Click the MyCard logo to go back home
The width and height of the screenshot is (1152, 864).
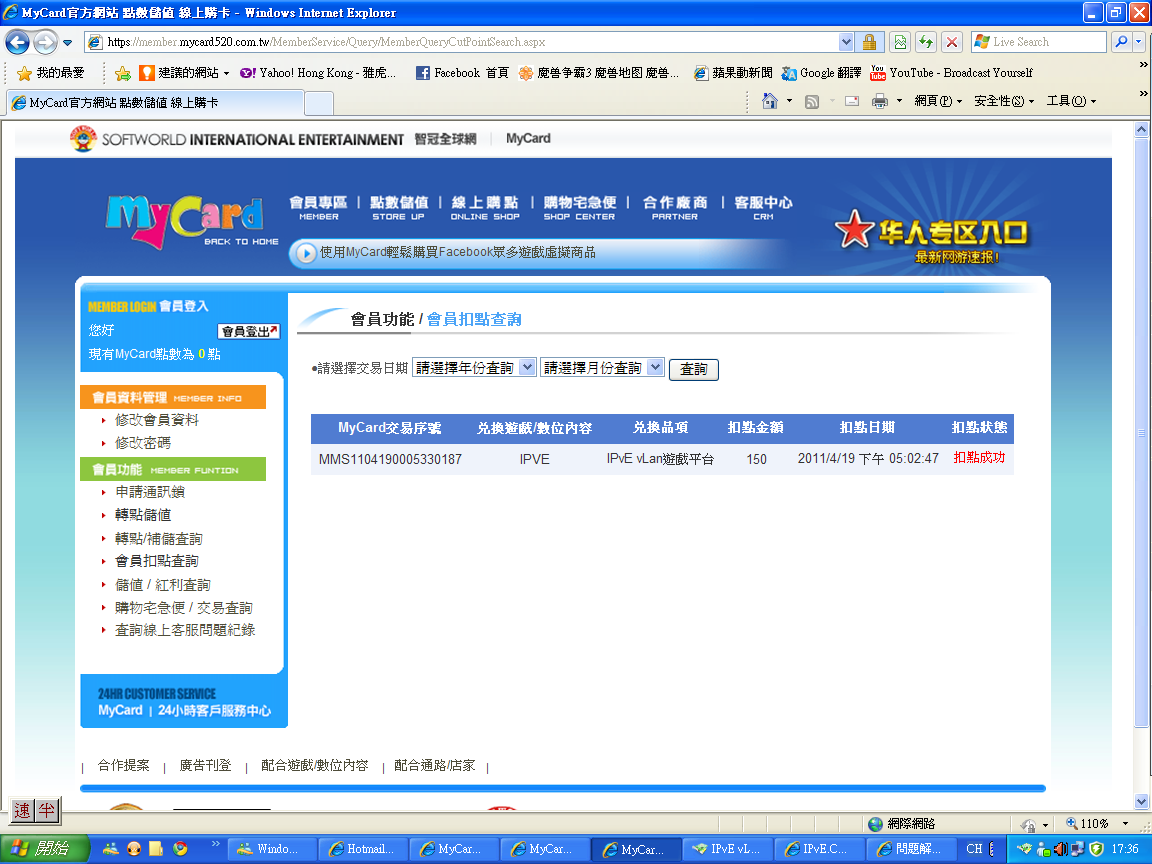coord(185,217)
